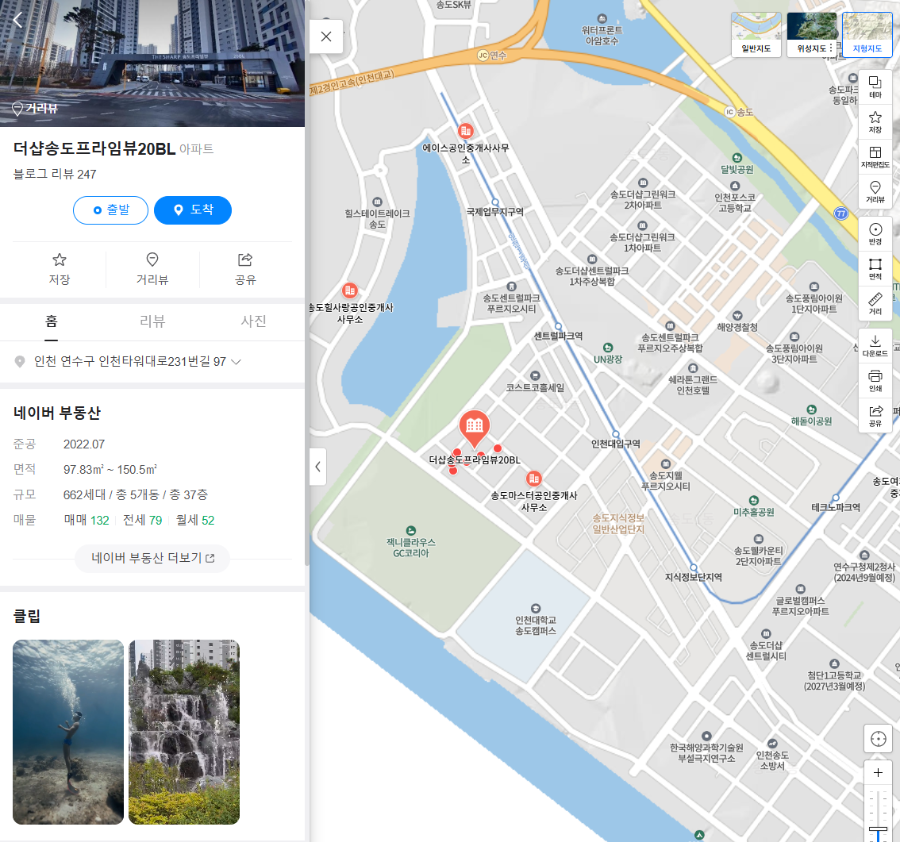900x842 pixels.
Task: Click the 인천송도소방서 marker
Action: pyautogui.click(x=772, y=743)
